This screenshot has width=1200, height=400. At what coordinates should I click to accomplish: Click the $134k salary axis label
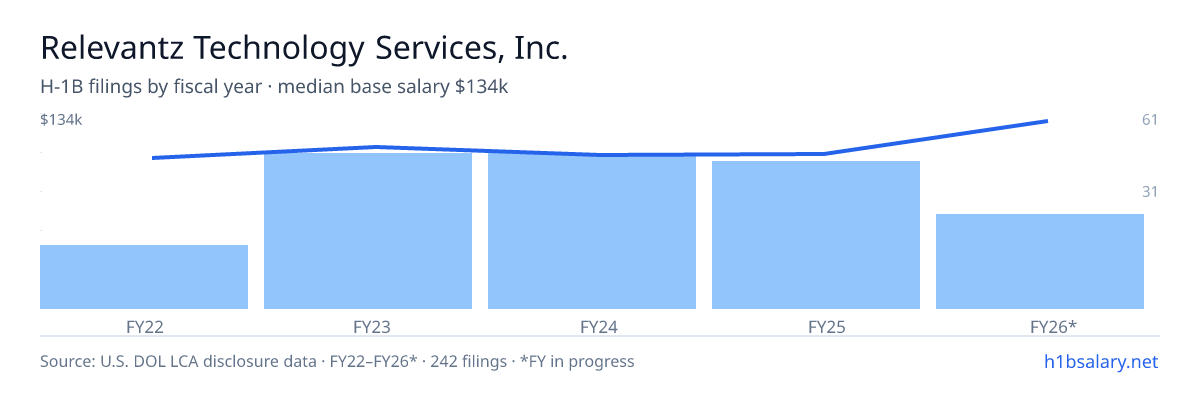tap(61, 120)
